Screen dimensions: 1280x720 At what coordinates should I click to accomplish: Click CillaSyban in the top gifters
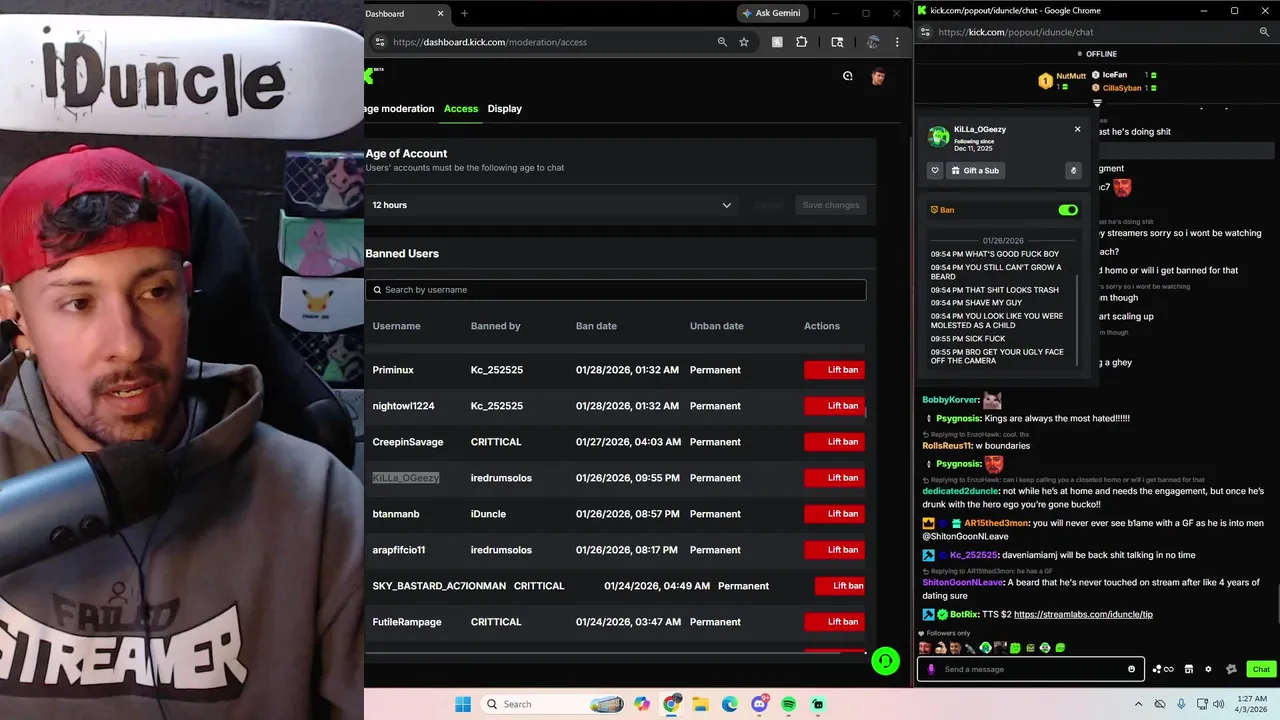click(1122, 88)
